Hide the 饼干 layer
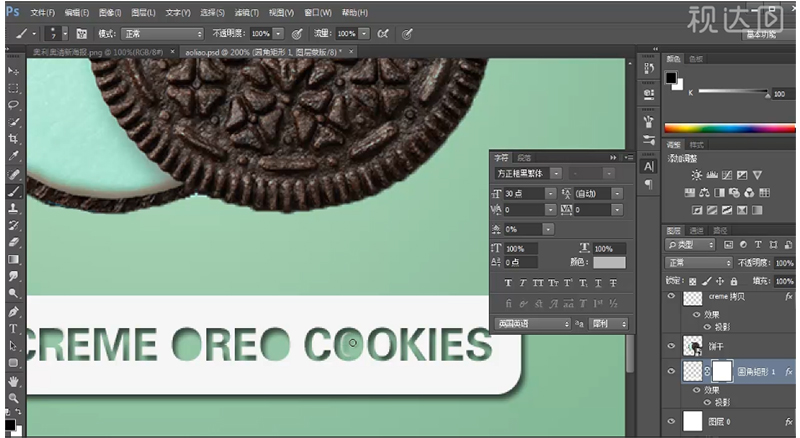Screen dimensions: 800x438 click(671, 346)
